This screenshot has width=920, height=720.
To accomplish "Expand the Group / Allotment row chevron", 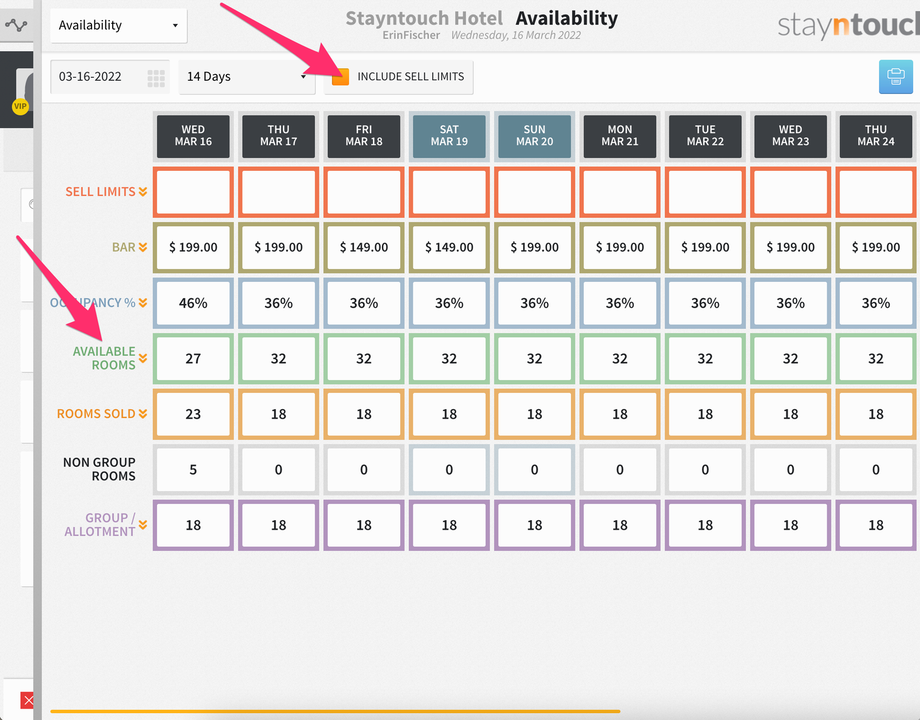I will click(143, 525).
